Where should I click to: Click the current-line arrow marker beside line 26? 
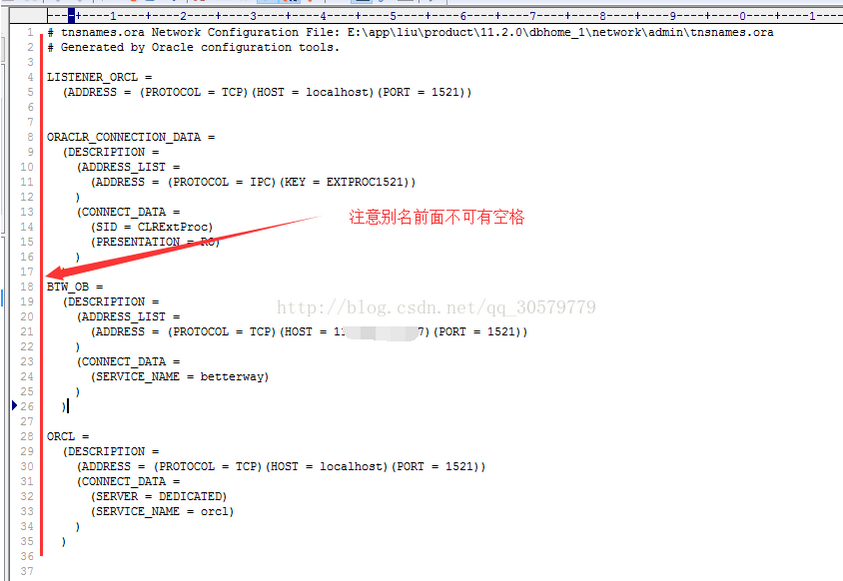[15, 405]
